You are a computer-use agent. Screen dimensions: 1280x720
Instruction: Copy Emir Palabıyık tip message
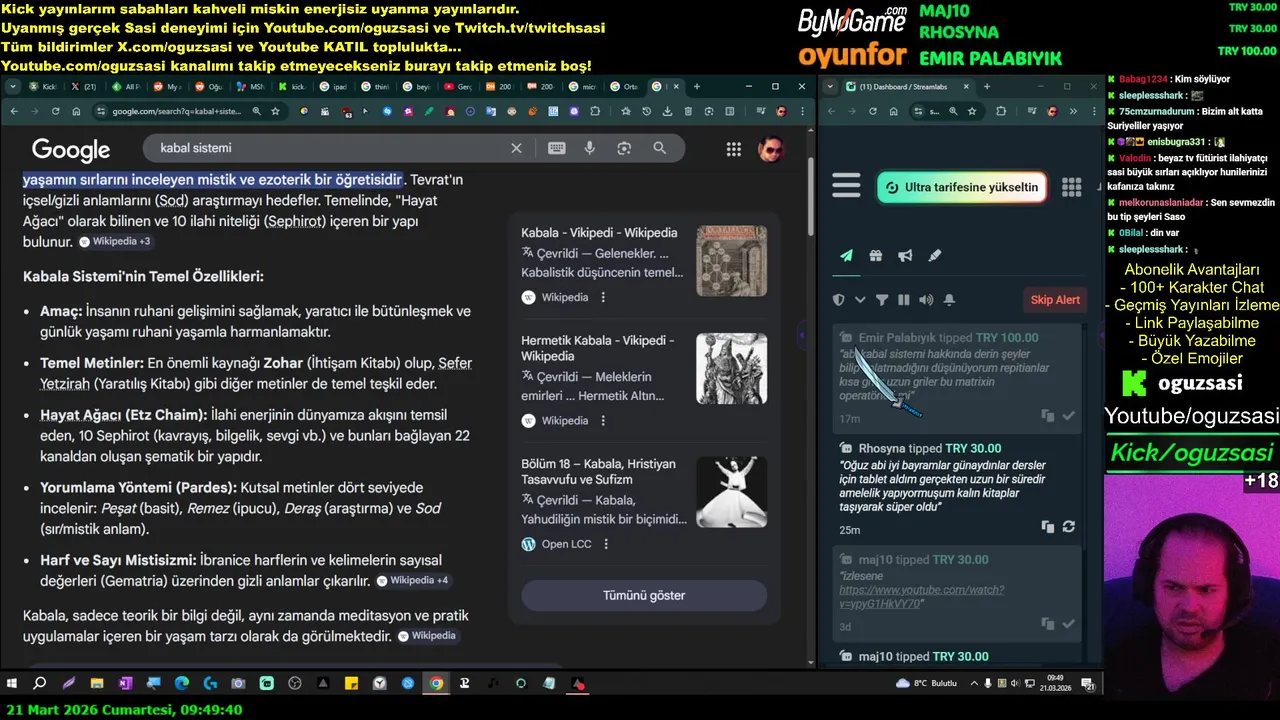click(1048, 416)
